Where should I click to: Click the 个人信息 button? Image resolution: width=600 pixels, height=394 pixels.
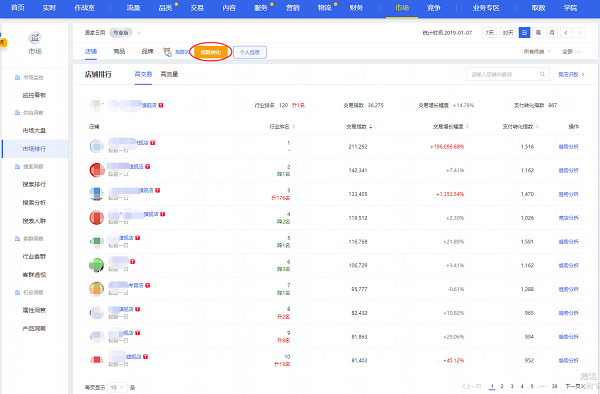coord(249,52)
